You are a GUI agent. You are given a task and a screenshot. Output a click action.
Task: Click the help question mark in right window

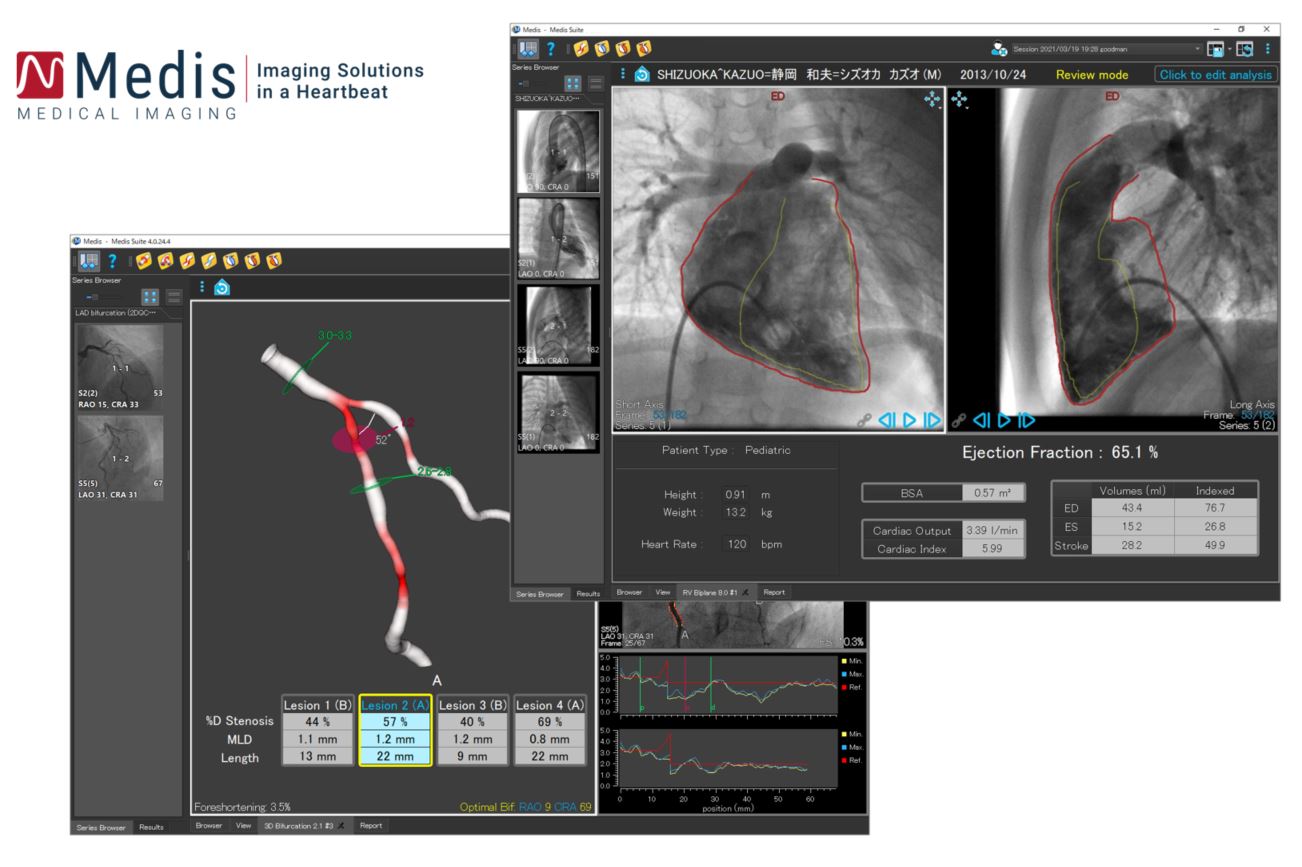550,48
